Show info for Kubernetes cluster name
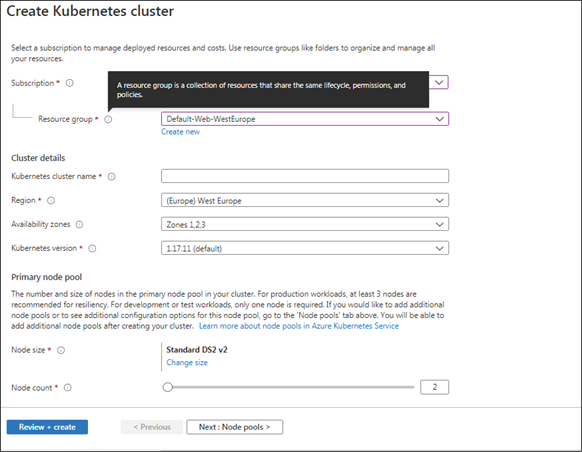The height and width of the screenshot is (452, 582). click(111, 177)
